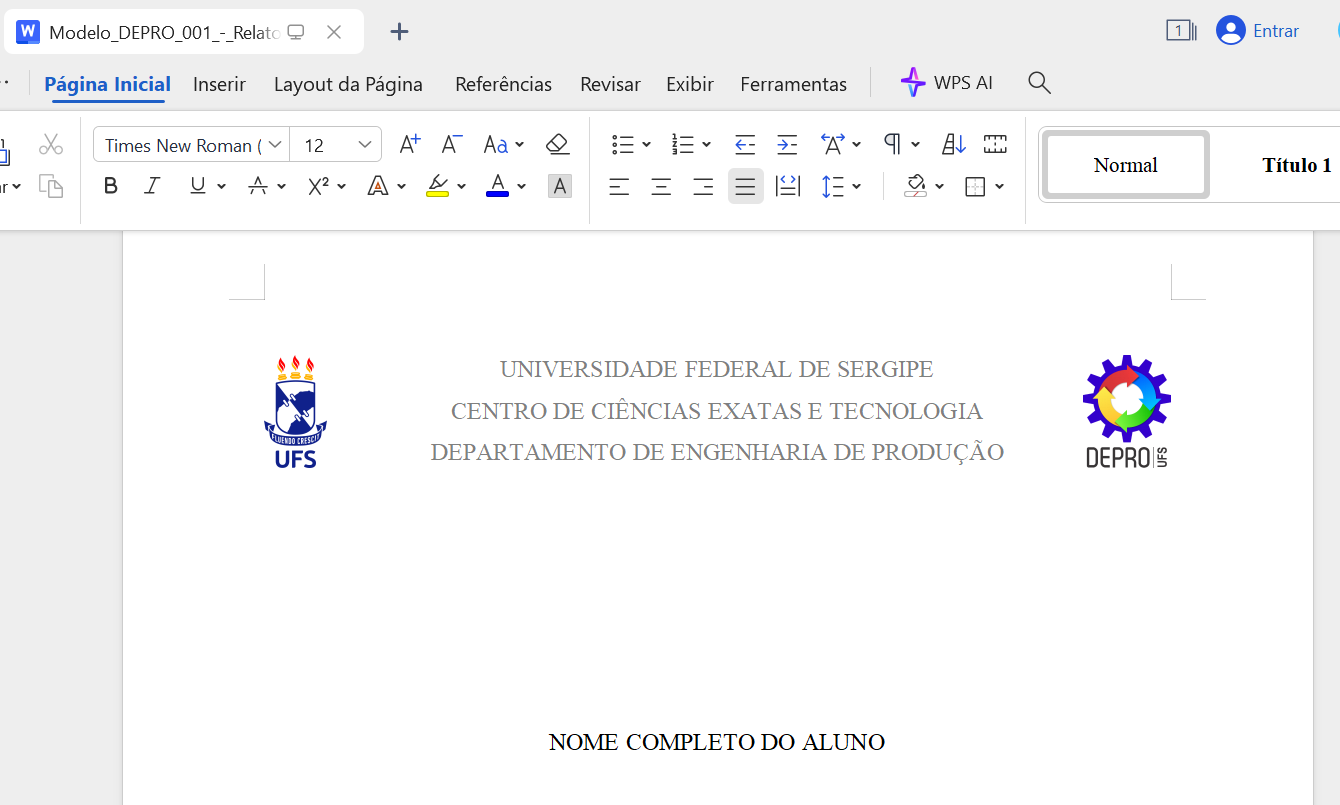Toggle superscript X² formatting
Image resolution: width=1340 pixels, height=805 pixels.
(318, 186)
